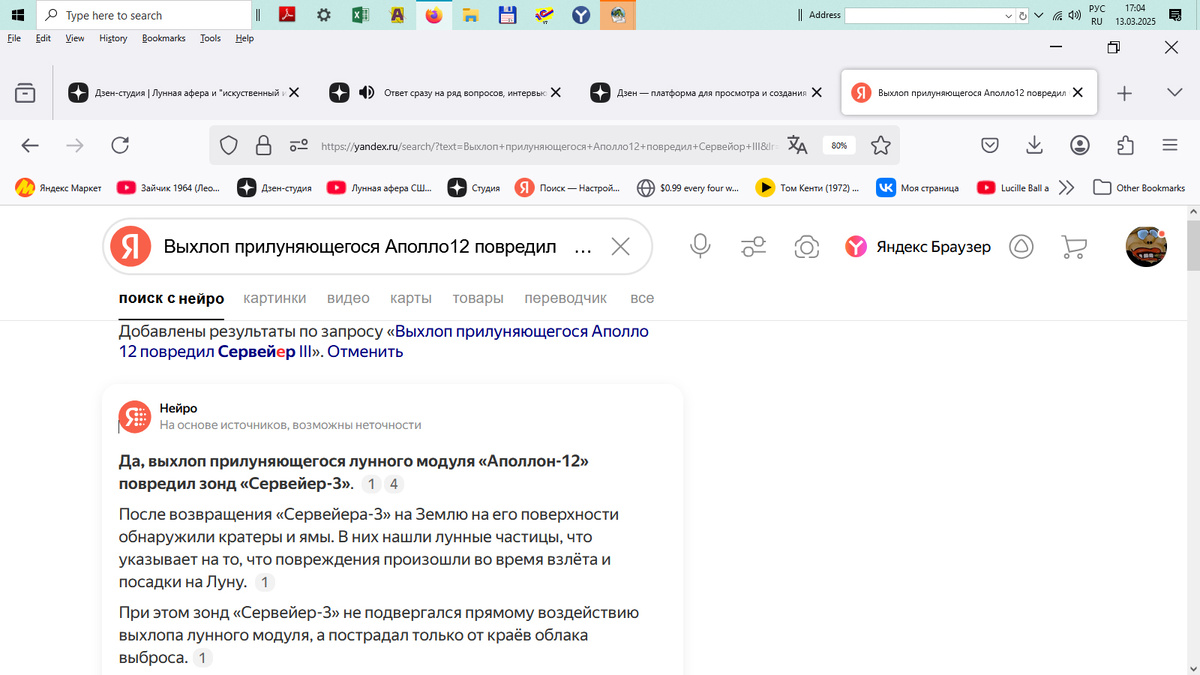This screenshot has width=1200, height=675.
Task: Open the History menu
Action: click(x=113, y=38)
